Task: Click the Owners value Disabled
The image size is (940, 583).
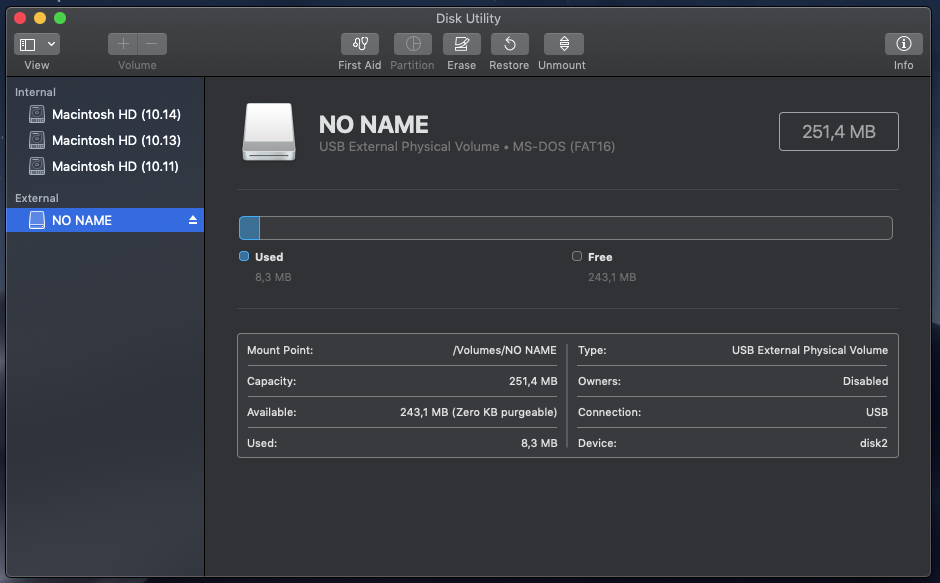Action: [866, 381]
